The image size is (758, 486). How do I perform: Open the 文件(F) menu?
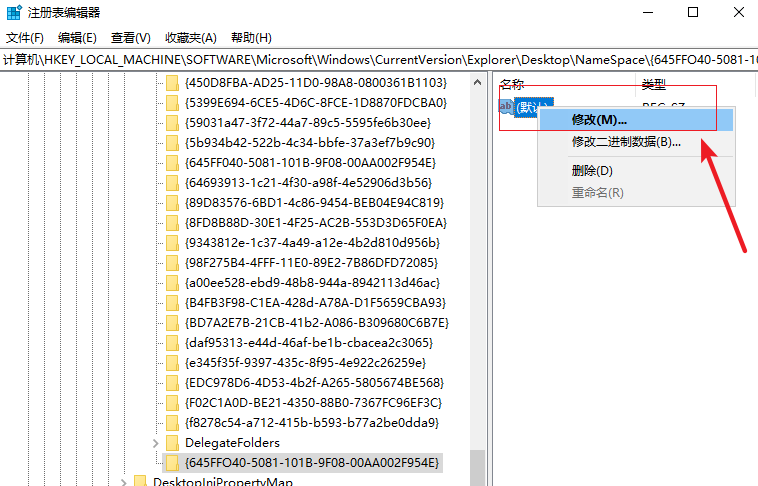(x=25, y=38)
